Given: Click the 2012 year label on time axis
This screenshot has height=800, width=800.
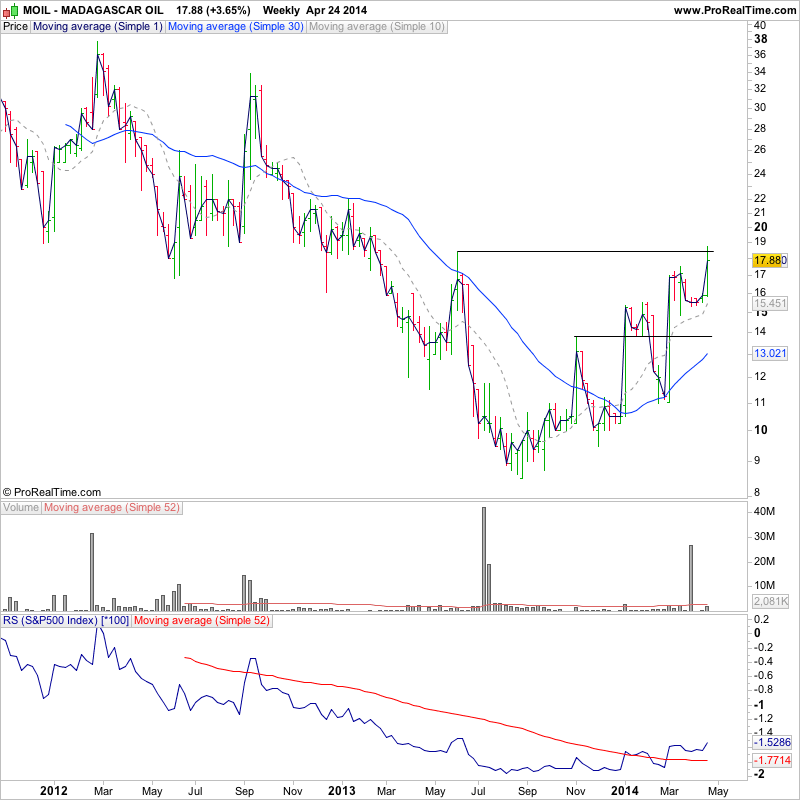Looking at the screenshot, I should point(54,791).
